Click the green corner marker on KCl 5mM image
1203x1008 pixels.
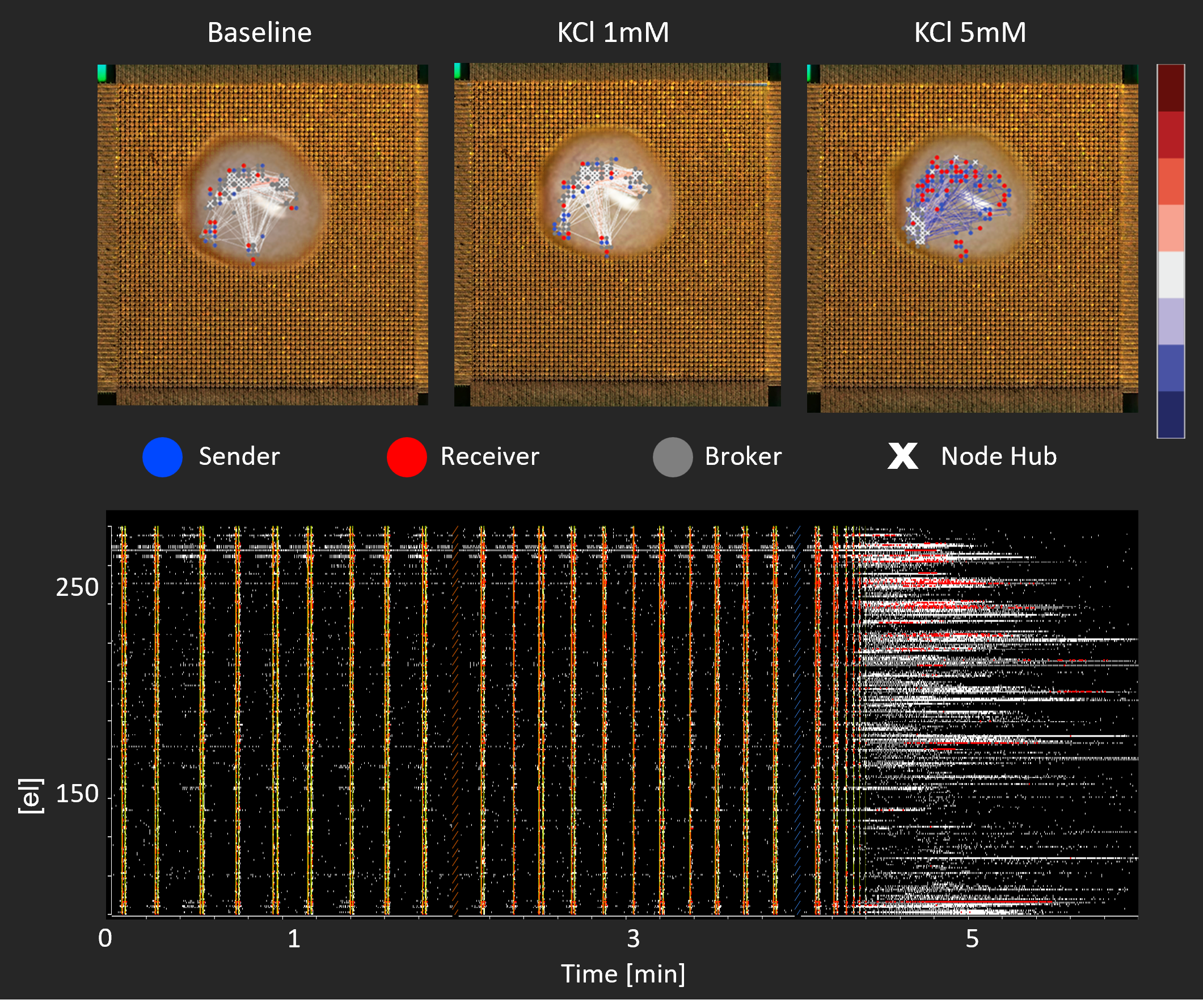coord(809,73)
